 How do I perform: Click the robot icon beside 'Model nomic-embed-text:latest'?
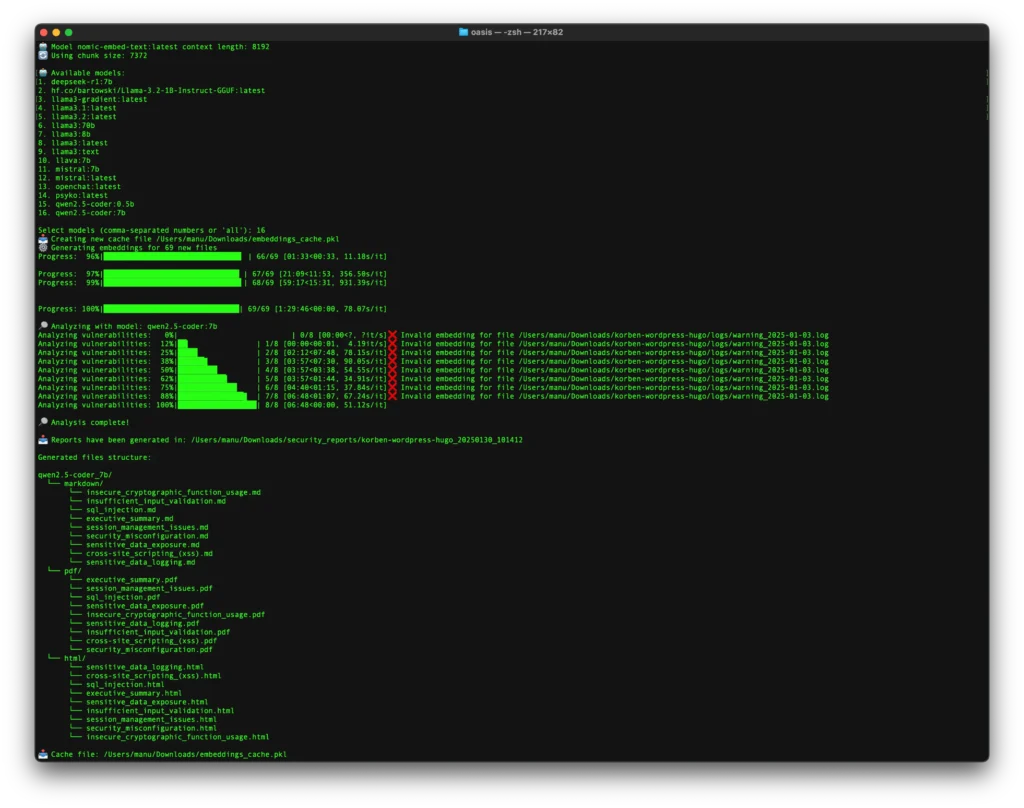43,46
